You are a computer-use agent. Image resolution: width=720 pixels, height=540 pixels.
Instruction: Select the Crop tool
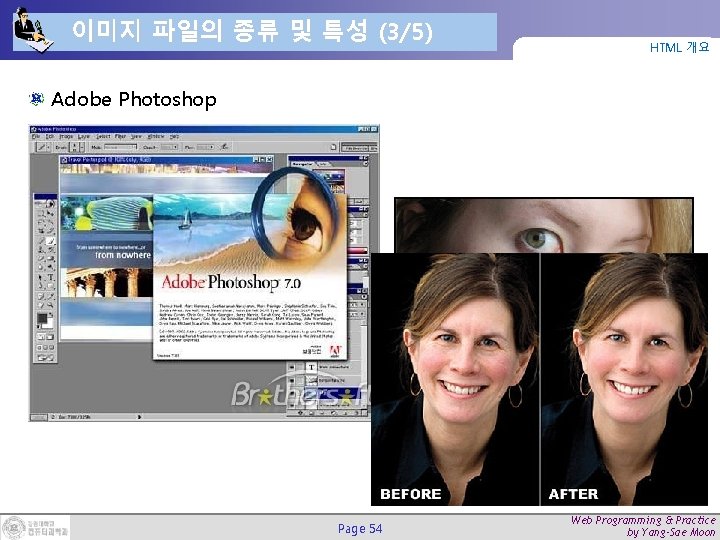[x=40, y=231]
